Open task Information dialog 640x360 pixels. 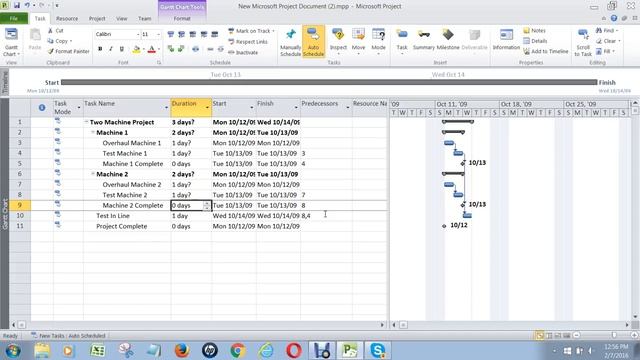click(506, 40)
